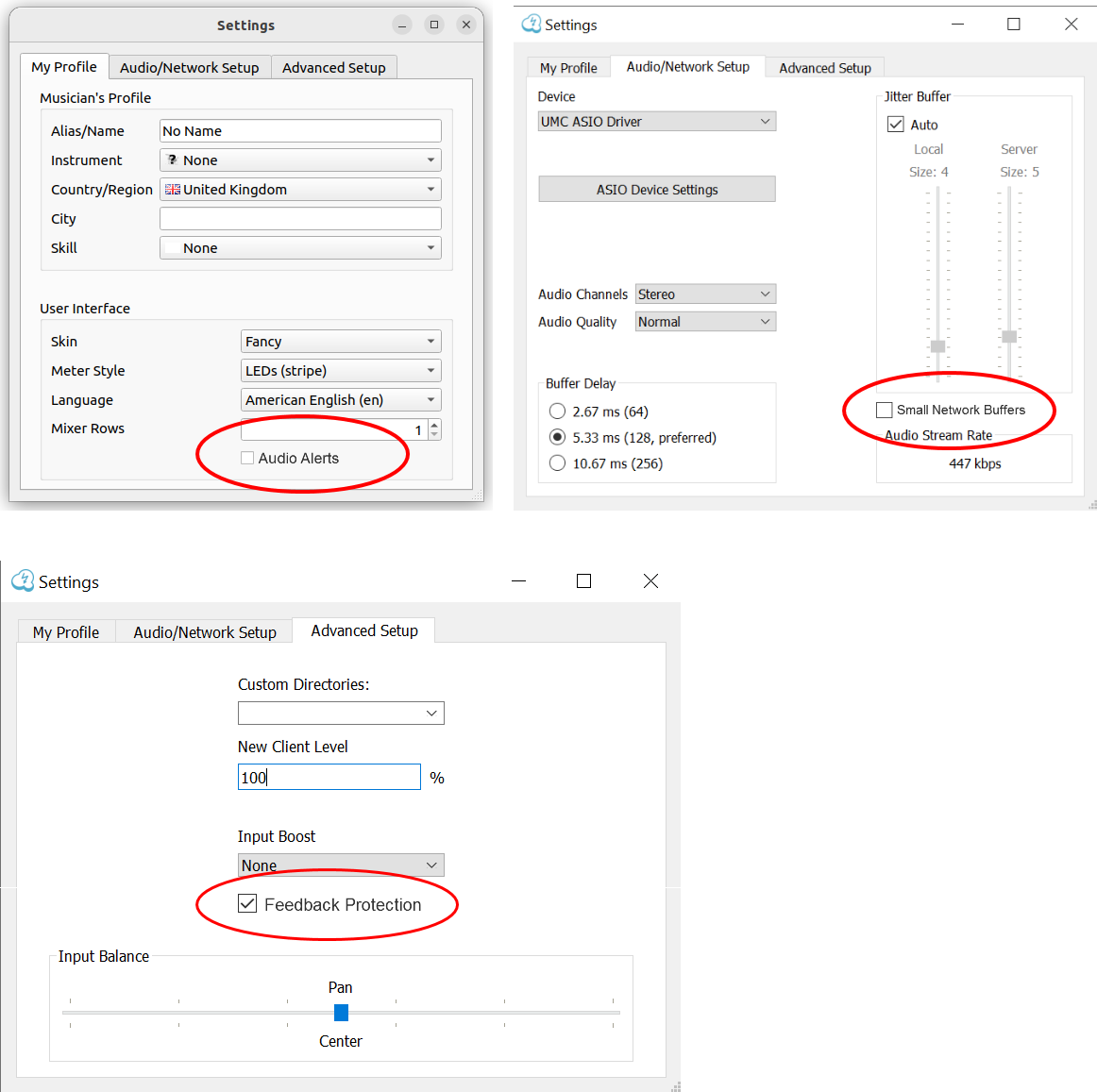The image size is (1097, 1092).
Task: Click the Jamulus logo in the Audio/Network Settings title bar
Action: click(x=531, y=24)
